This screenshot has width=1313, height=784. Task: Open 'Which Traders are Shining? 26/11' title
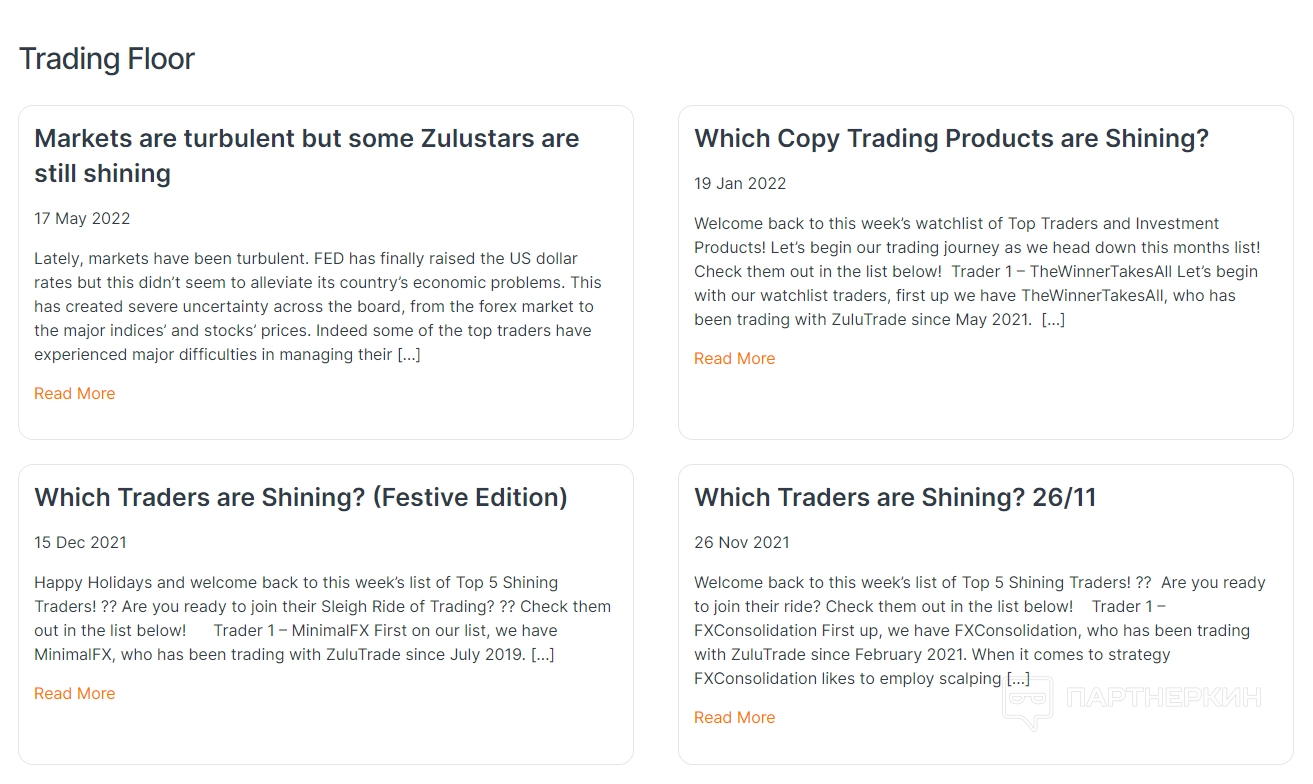[894, 497]
